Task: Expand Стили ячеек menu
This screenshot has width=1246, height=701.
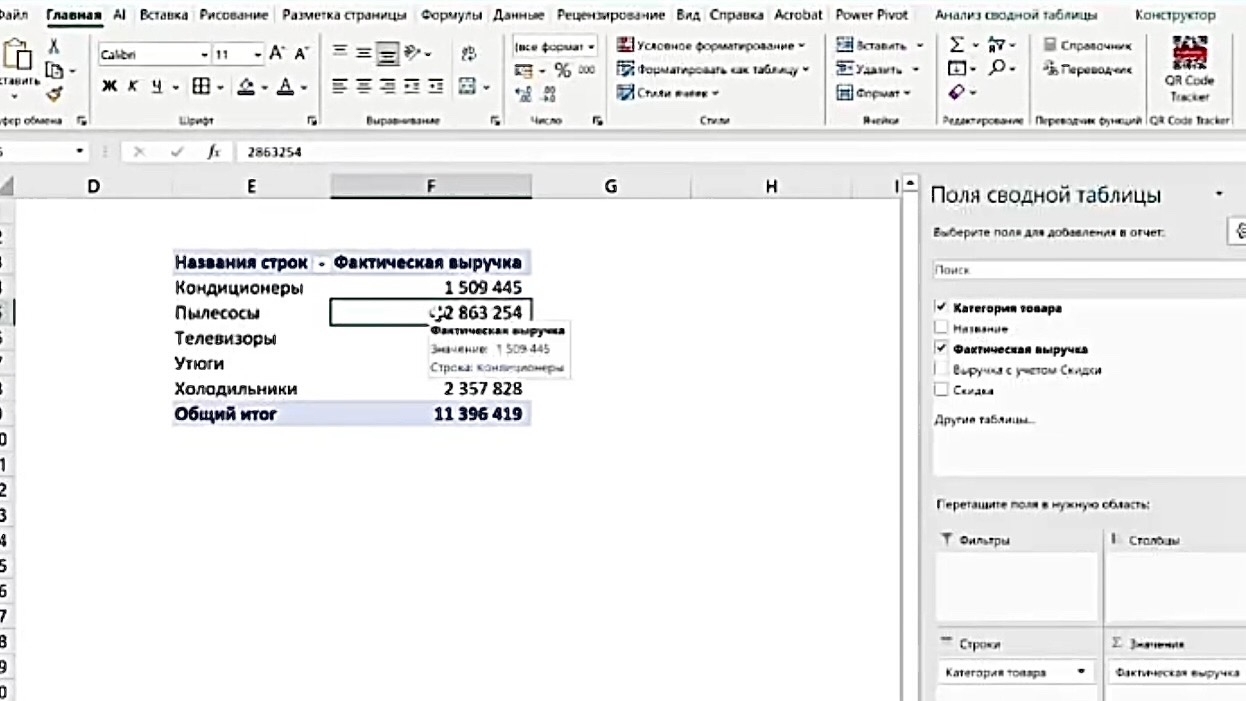Action: (668, 92)
